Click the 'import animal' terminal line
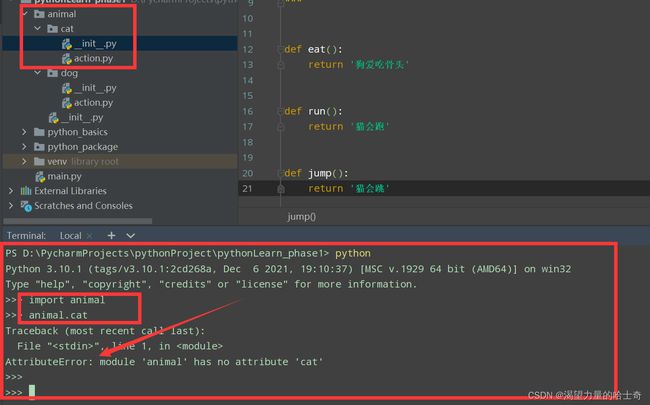 (67, 300)
